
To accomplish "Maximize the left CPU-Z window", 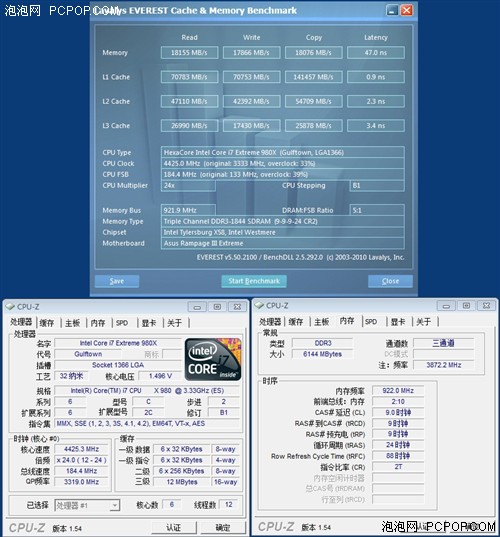I will [x=217, y=307].
